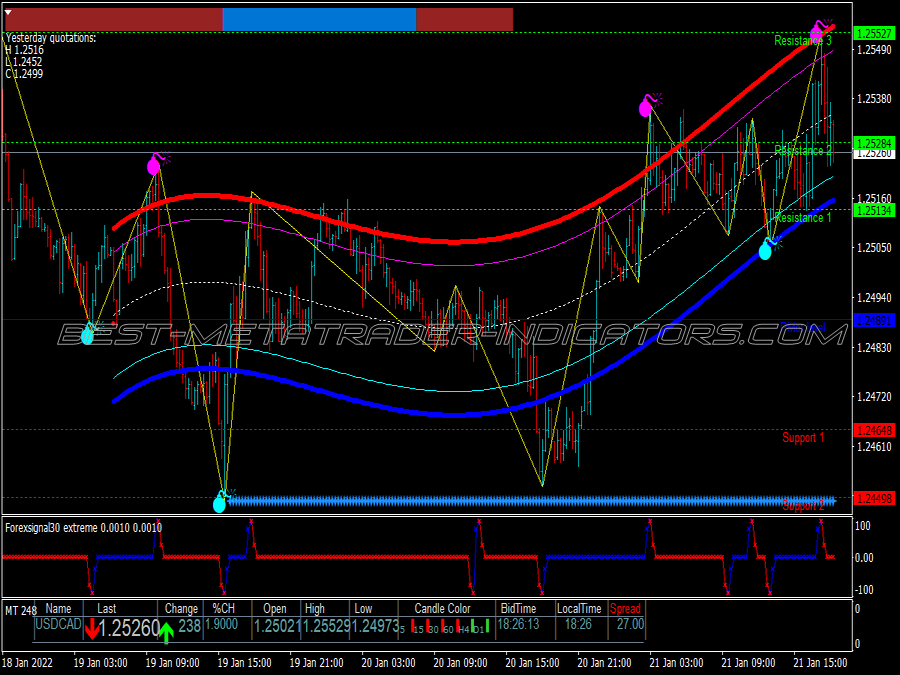
Task: Click the Open value 1.25021
Action: click(277, 626)
